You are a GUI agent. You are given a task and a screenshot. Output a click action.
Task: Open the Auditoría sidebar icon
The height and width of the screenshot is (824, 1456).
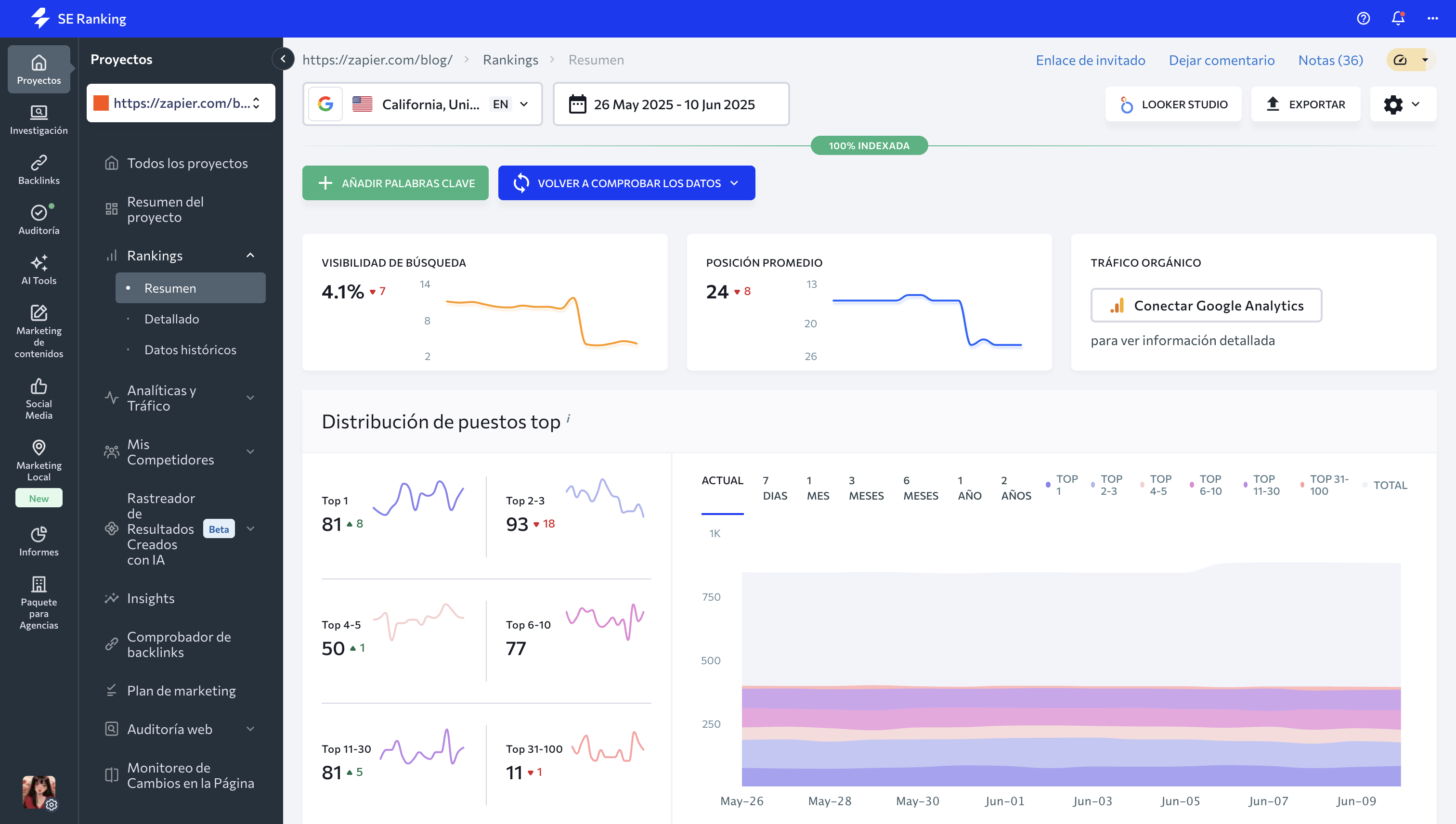coord(39,219)
